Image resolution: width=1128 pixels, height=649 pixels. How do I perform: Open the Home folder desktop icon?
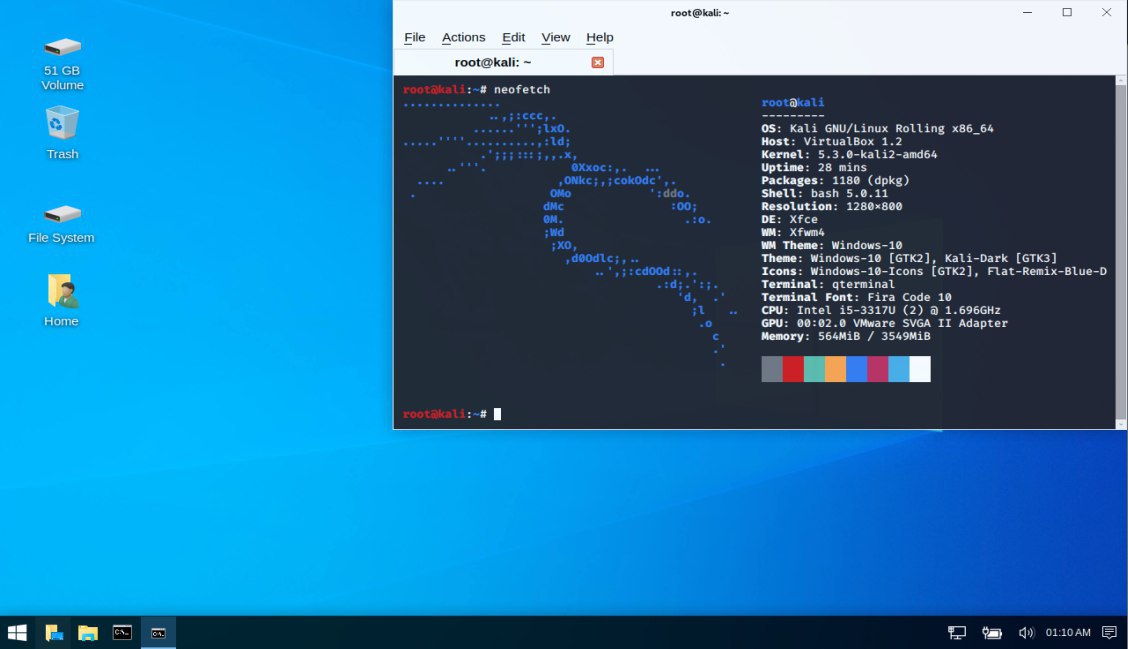pos(61,300)
